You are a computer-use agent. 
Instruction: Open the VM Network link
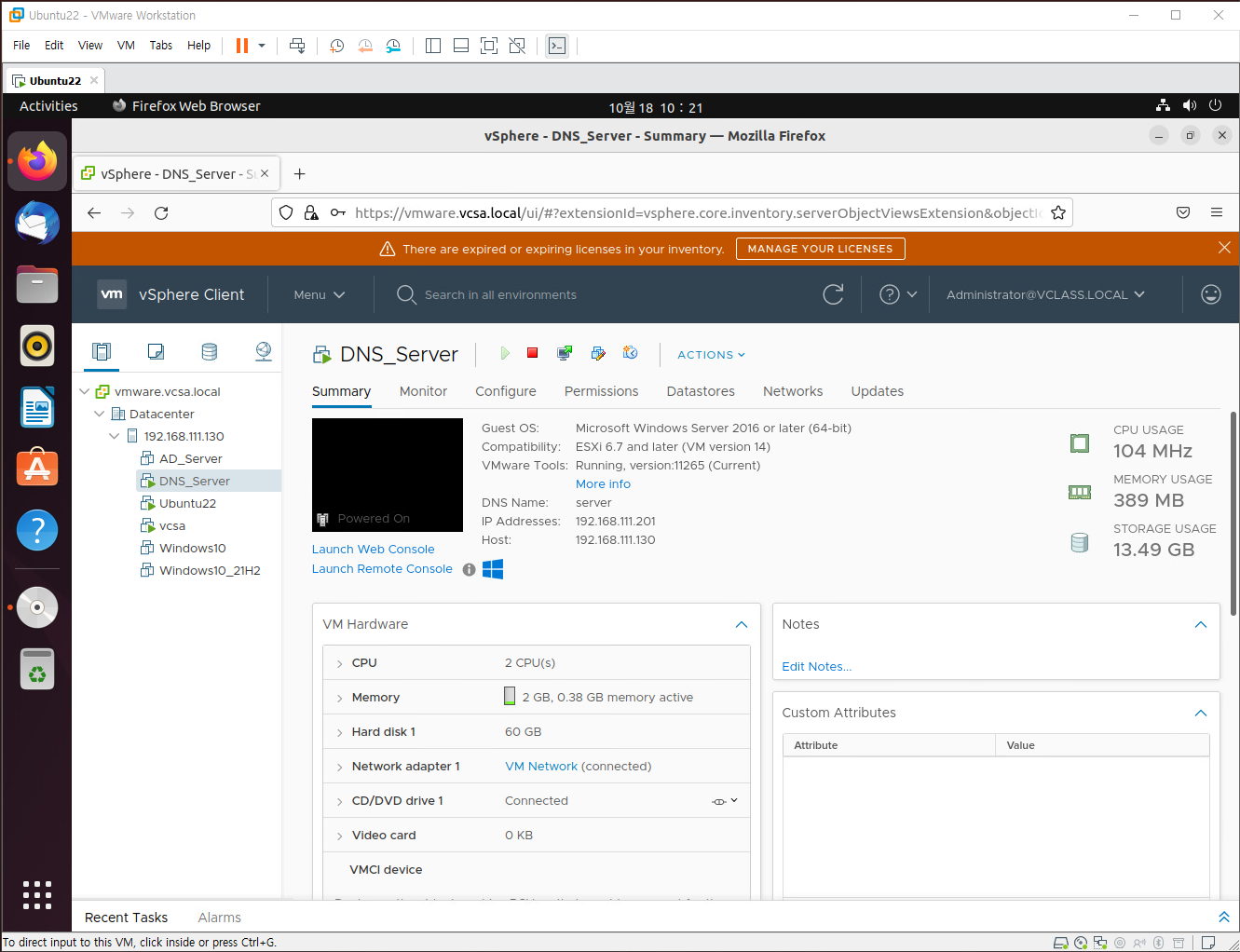pos(541,767)
